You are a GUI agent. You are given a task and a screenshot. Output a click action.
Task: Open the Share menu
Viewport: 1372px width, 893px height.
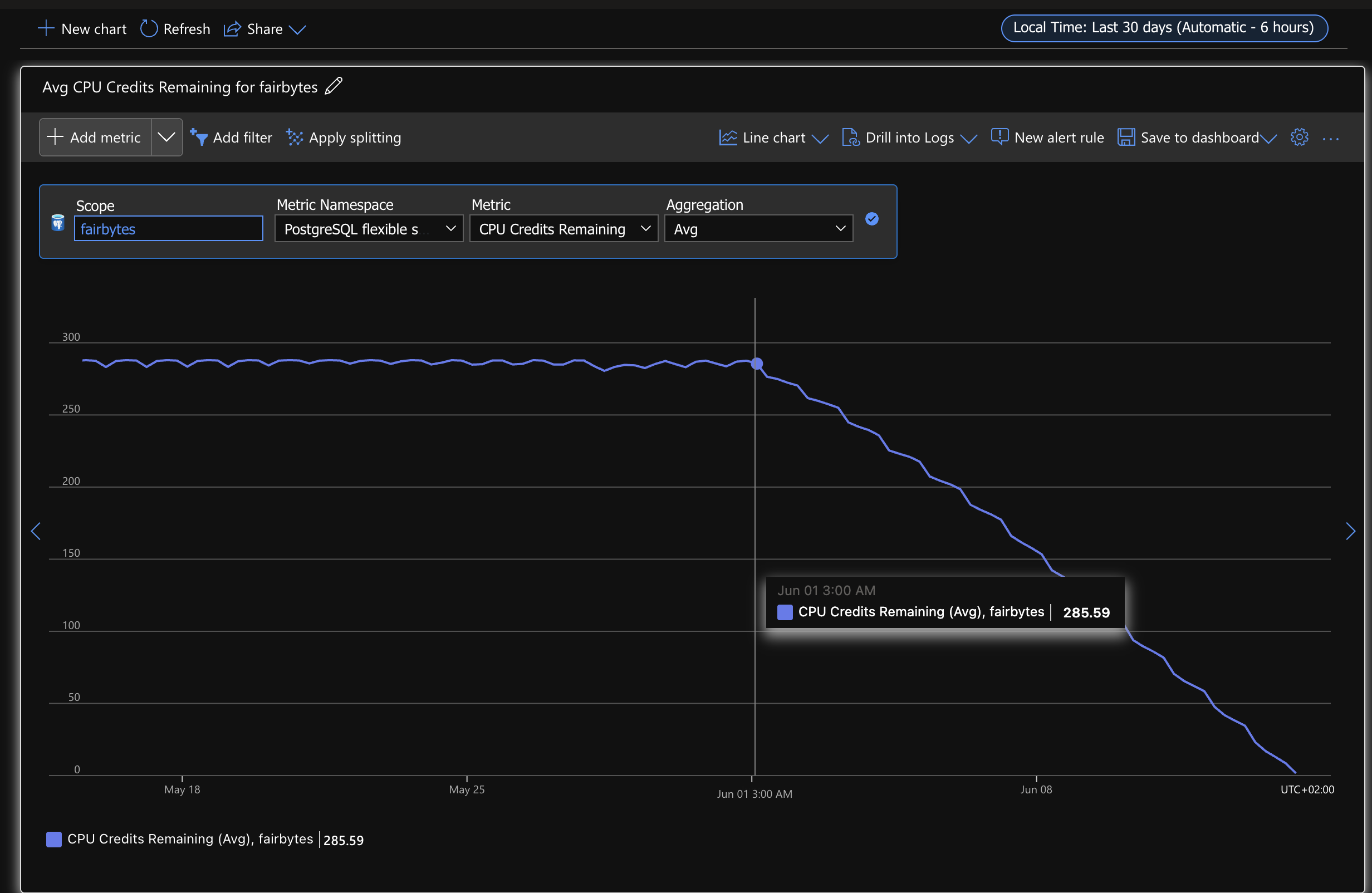264,29
